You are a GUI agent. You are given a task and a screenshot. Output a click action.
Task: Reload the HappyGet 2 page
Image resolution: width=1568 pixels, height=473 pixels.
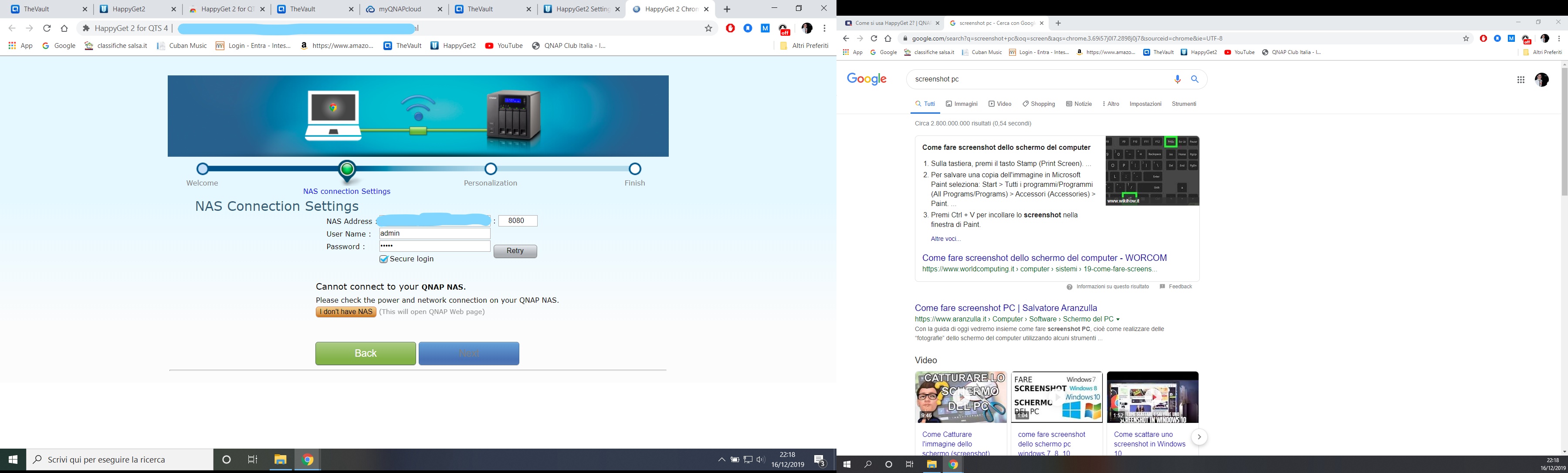click(x=47, y=28)
